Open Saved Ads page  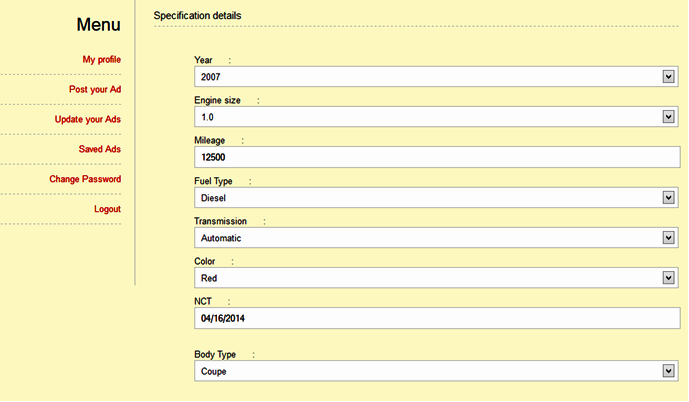click(x=100, y=150)
